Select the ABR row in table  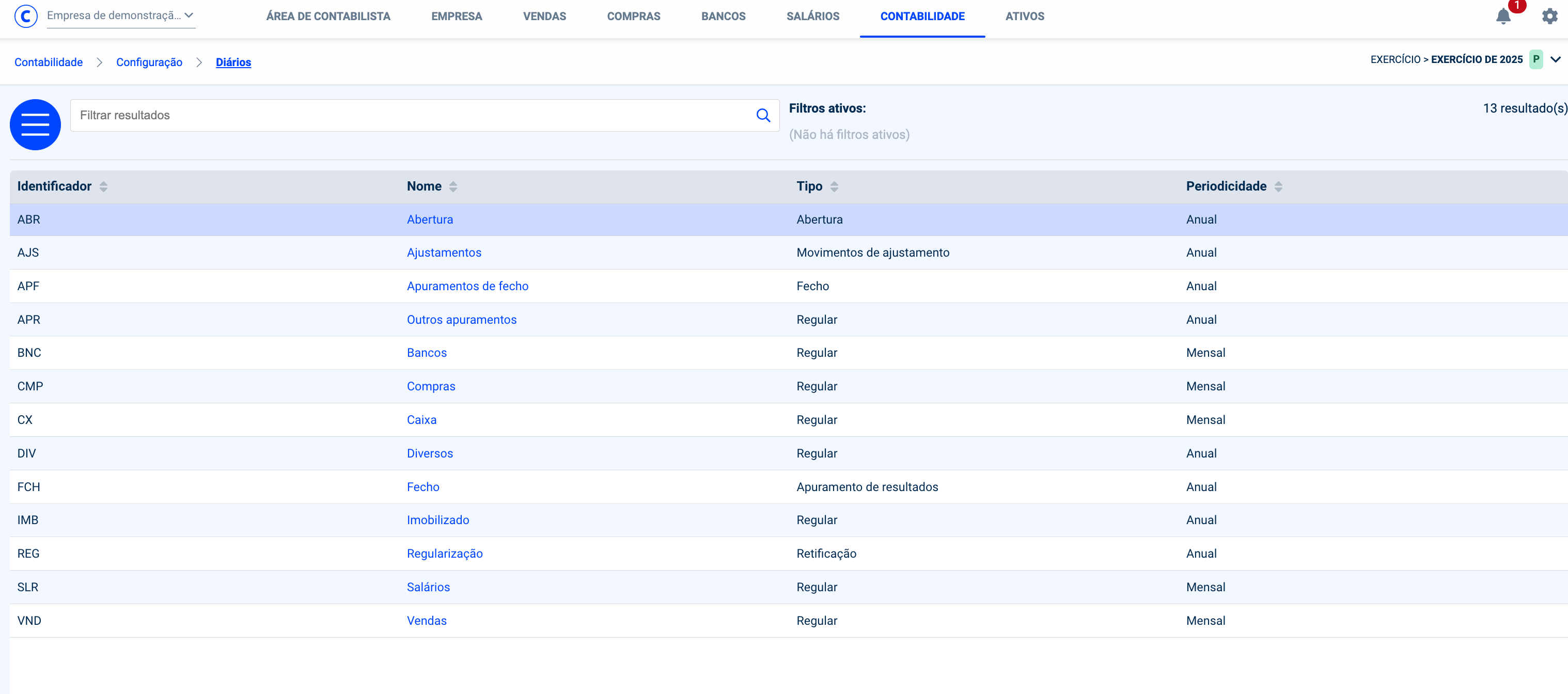point(28,220)
